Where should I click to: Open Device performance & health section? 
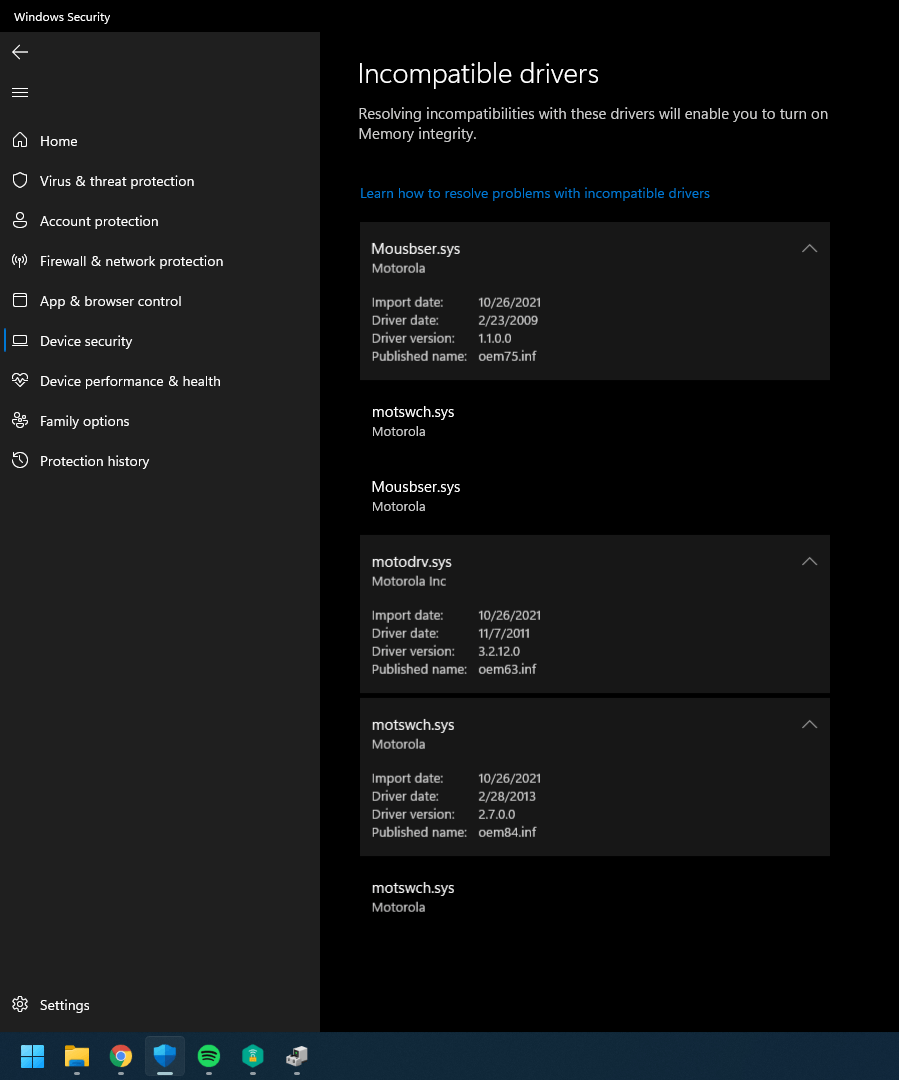point(130,381)
